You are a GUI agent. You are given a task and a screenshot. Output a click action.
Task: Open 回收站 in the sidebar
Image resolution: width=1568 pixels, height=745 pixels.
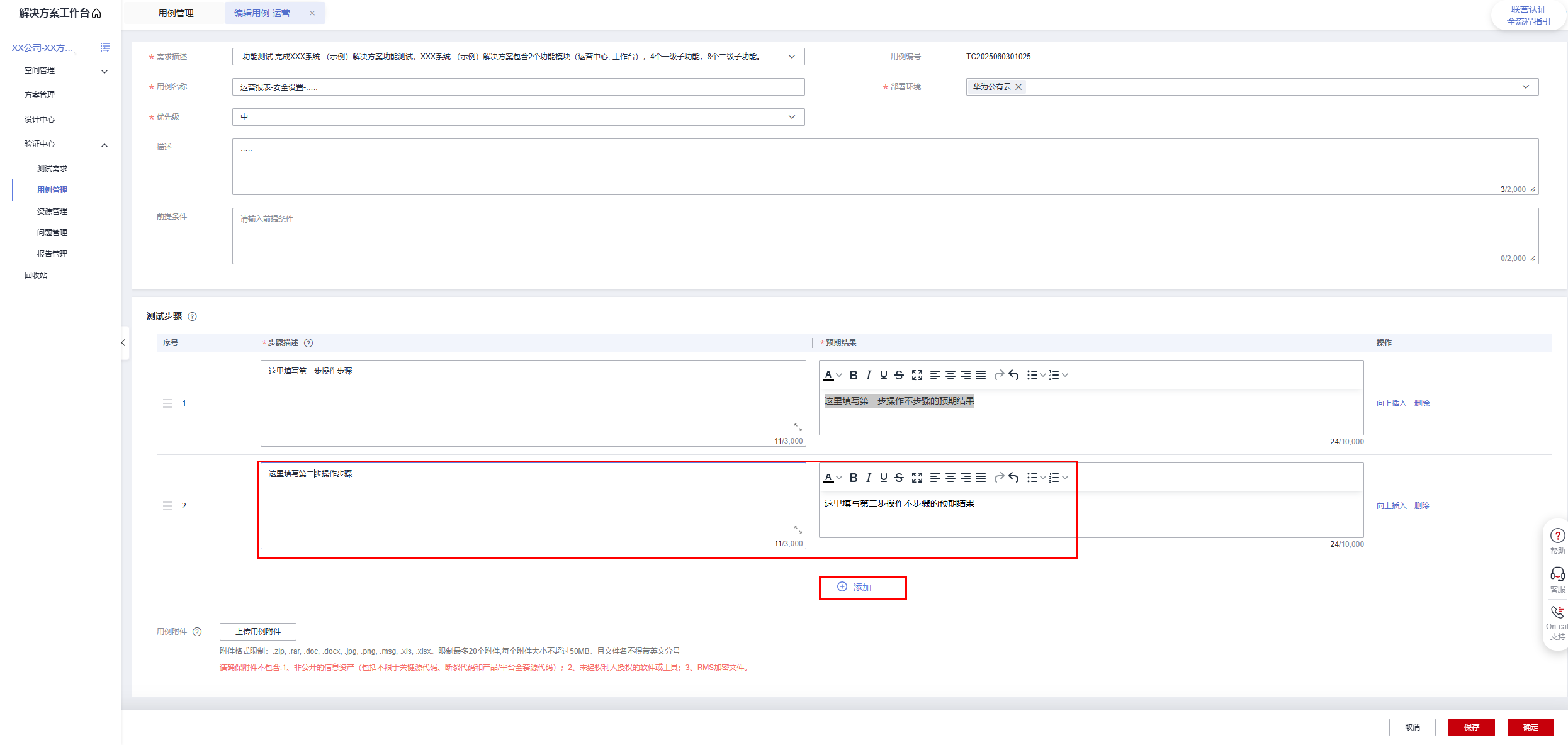tap(36, 276)
